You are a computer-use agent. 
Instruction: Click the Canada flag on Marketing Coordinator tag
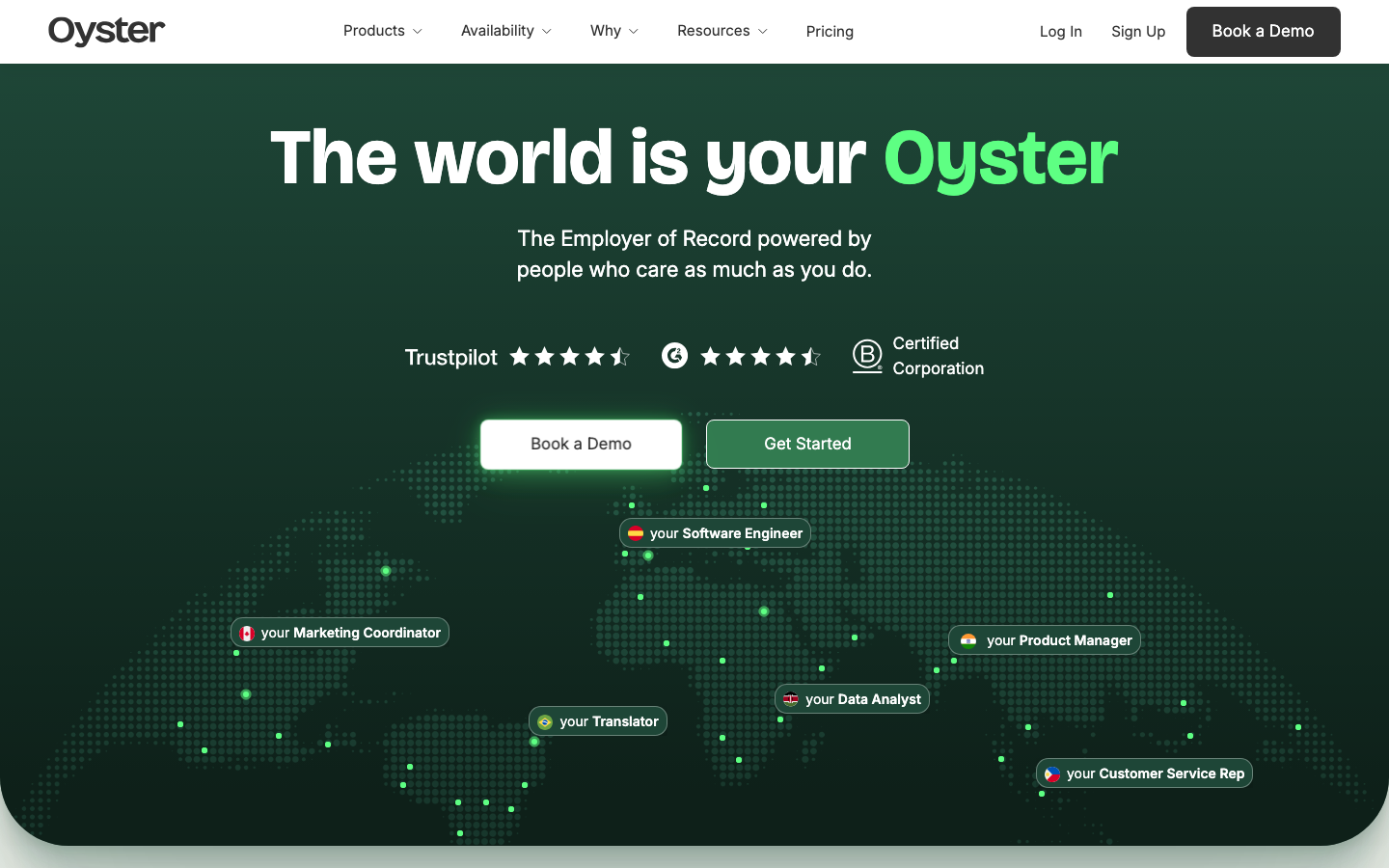tap(247, 634)
